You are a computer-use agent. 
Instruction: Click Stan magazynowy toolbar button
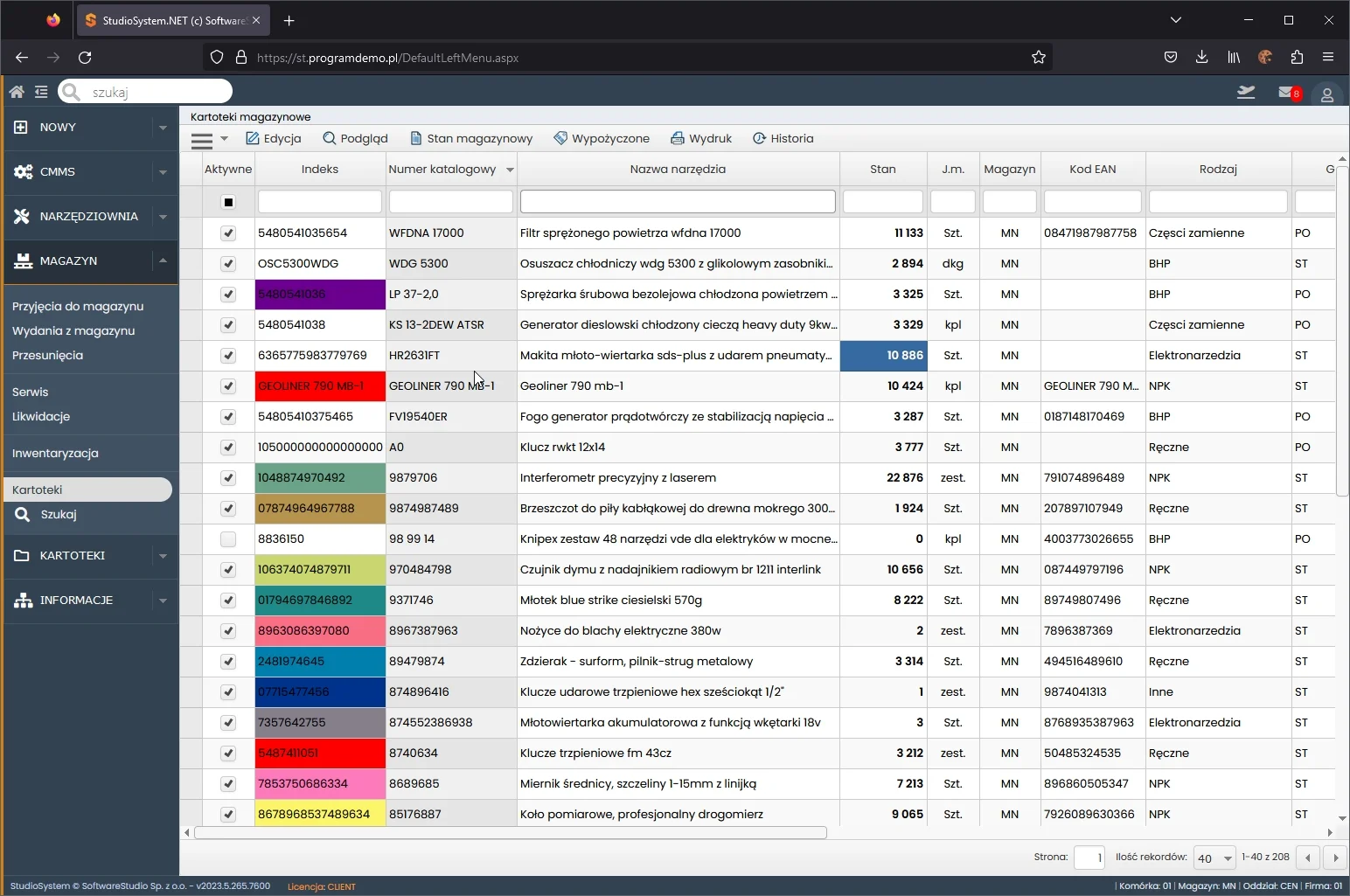click(471, 138)
